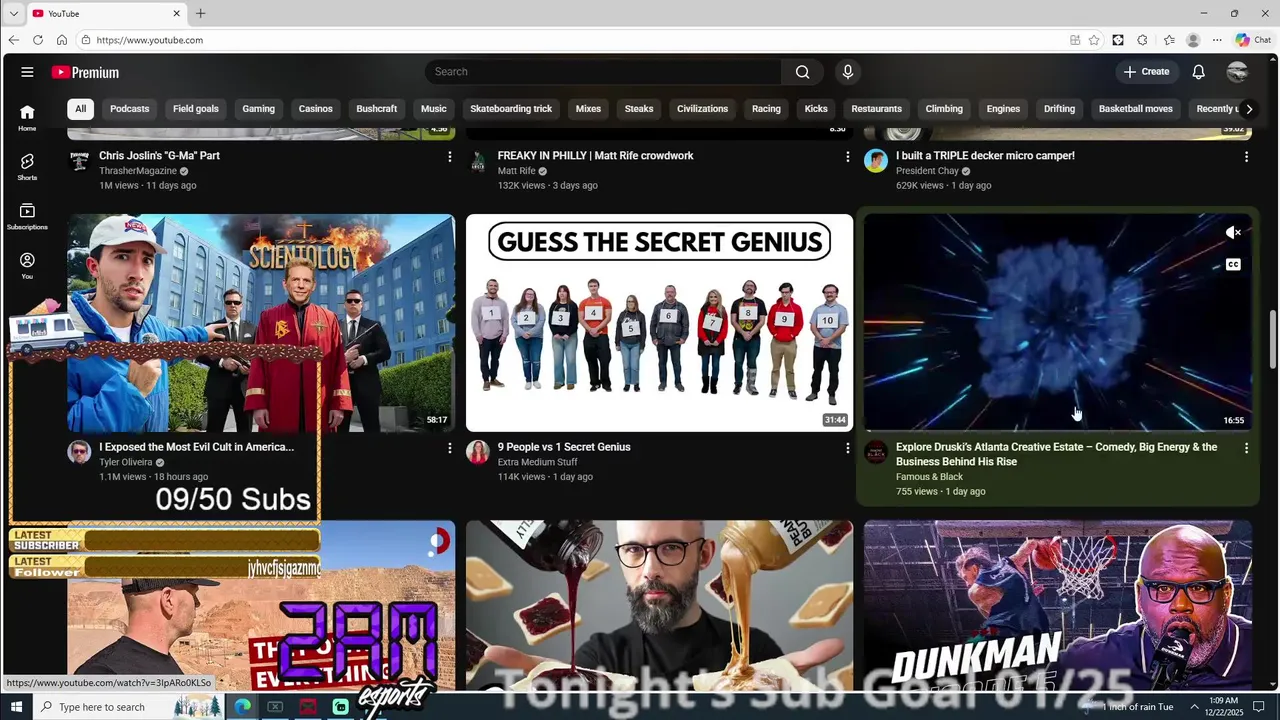This screenshot has height=720, width=1280.
Task: Open Windows Start menu
Action: (x=16, y=707)
